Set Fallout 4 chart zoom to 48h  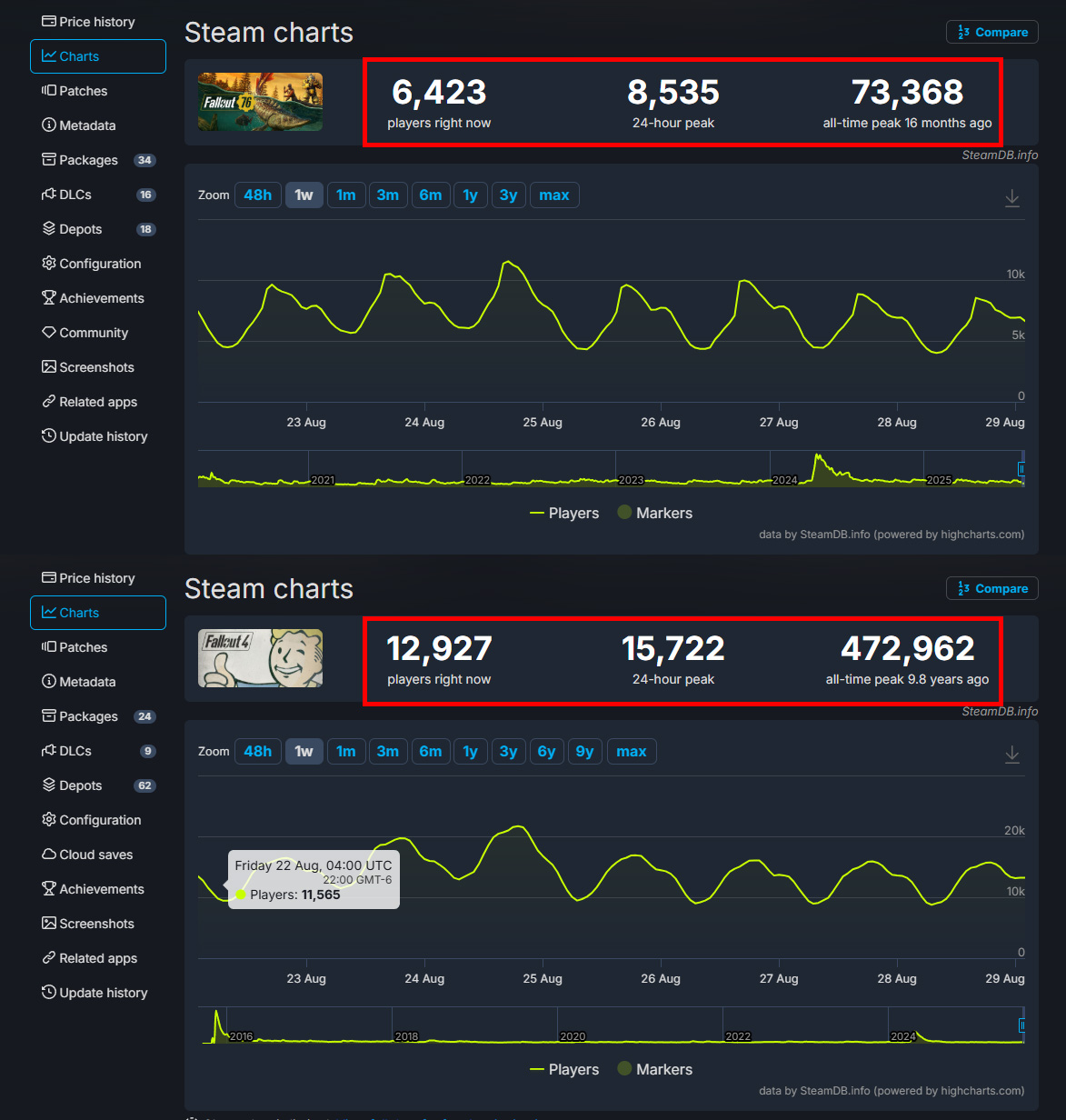[257, 751]
